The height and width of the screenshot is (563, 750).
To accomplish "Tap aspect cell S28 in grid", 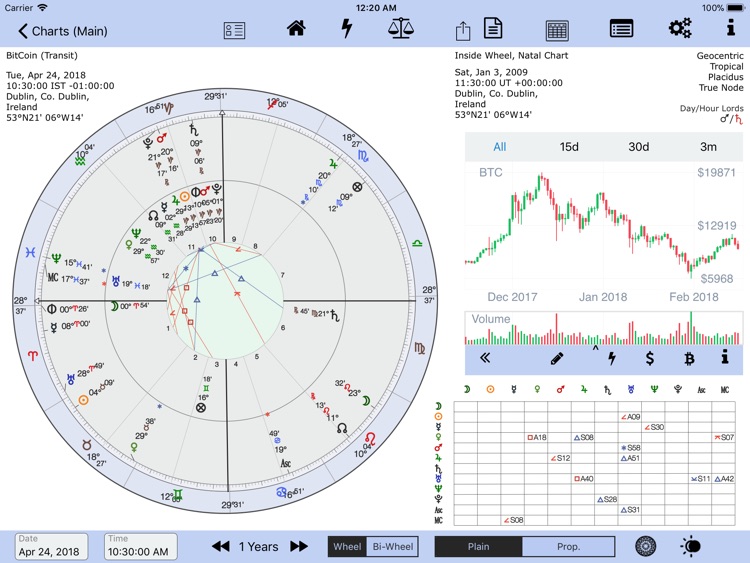I will [x=607, y=499].
